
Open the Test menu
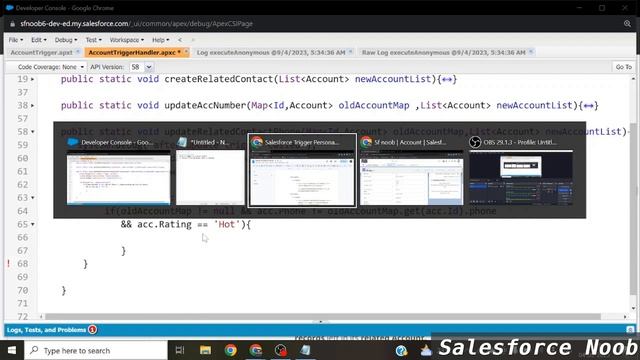click(93, 40)
